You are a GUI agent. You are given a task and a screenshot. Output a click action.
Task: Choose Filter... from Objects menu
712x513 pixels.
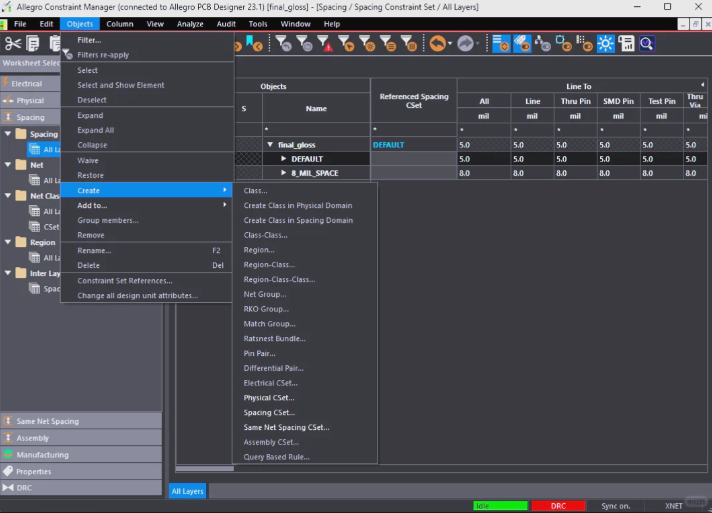(x=147, y=40)
